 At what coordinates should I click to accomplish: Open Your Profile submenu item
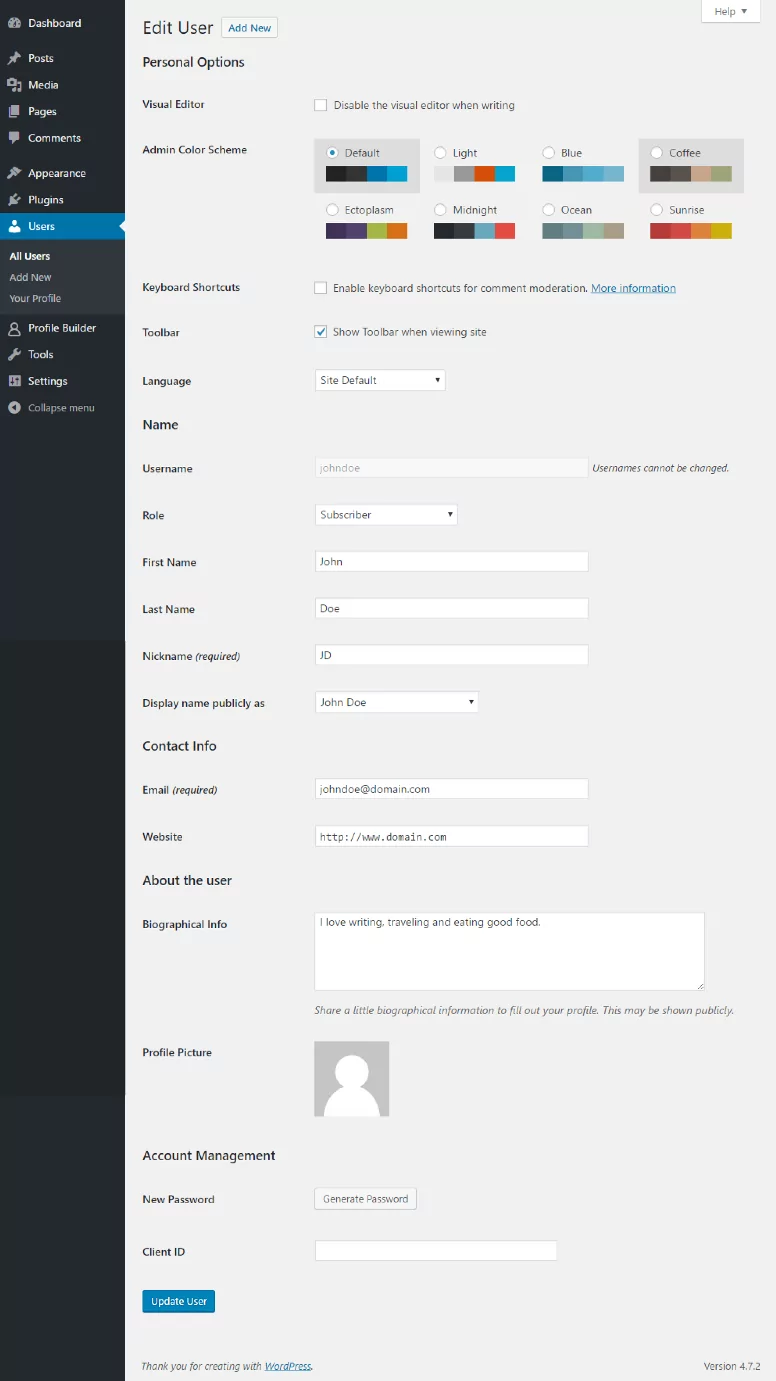click(x=35, y=299)
